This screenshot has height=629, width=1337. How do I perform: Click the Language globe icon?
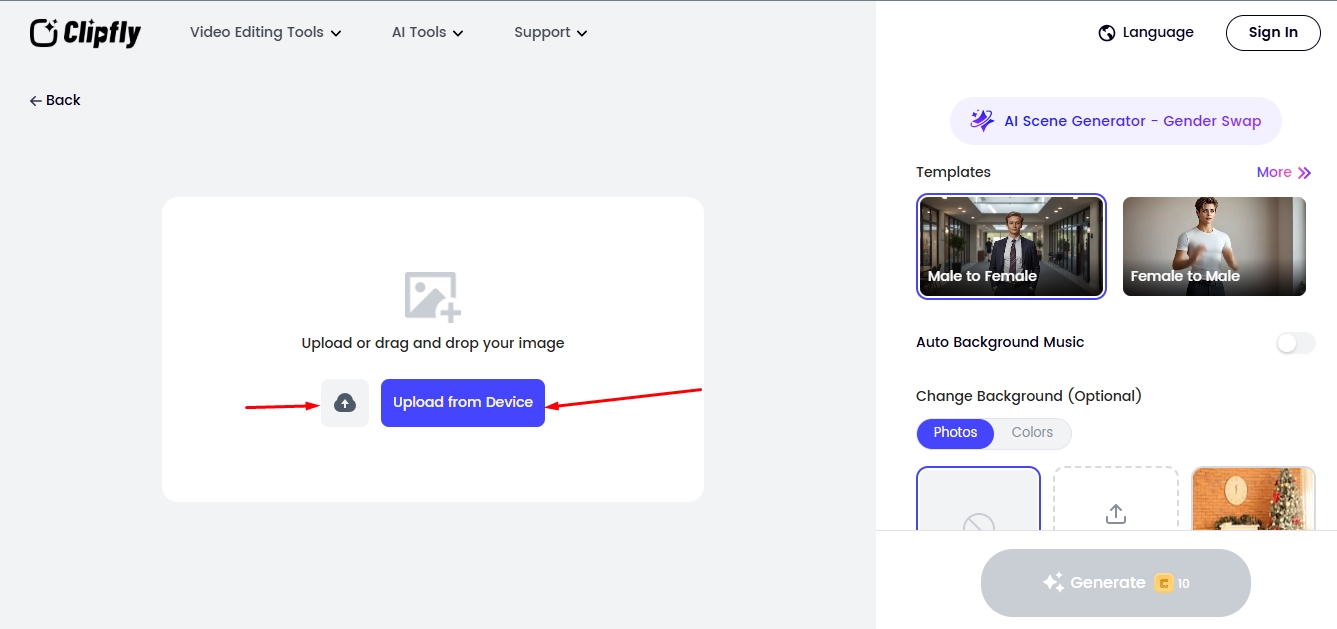(x=1107, y=33)
